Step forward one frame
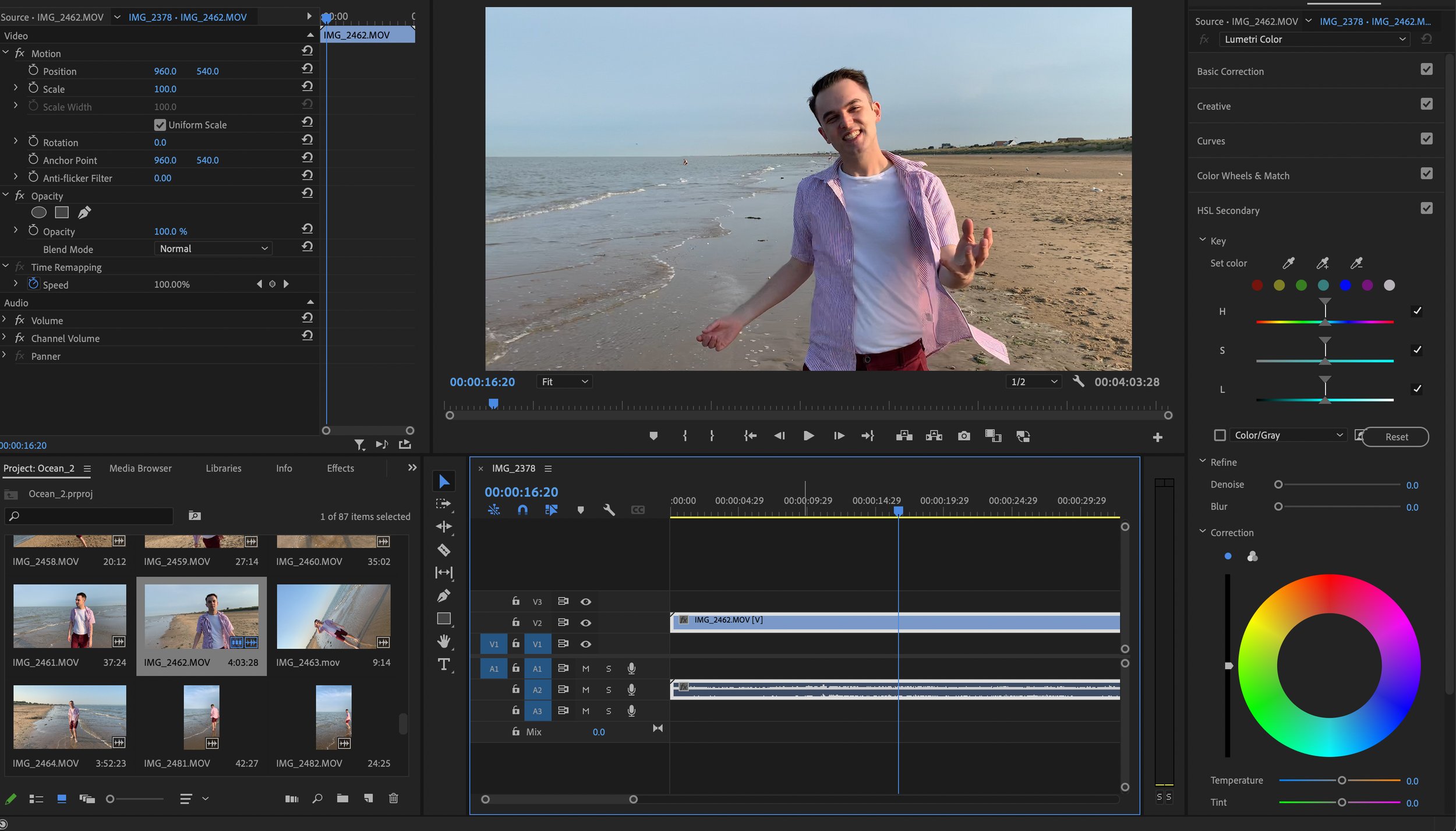The height and width of the screenshot is (831, 1456). point(839,436)
